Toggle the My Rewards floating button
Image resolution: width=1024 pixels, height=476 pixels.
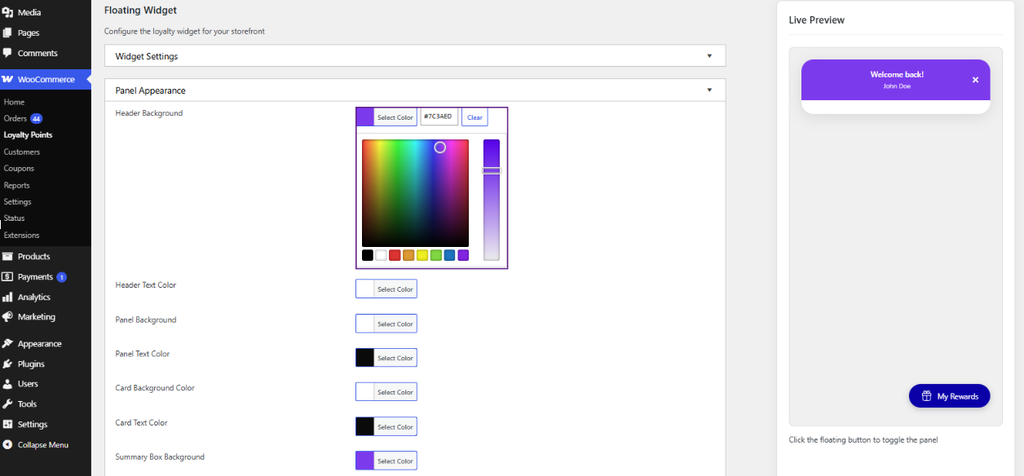pyautogui.click(x=950, y=396)
